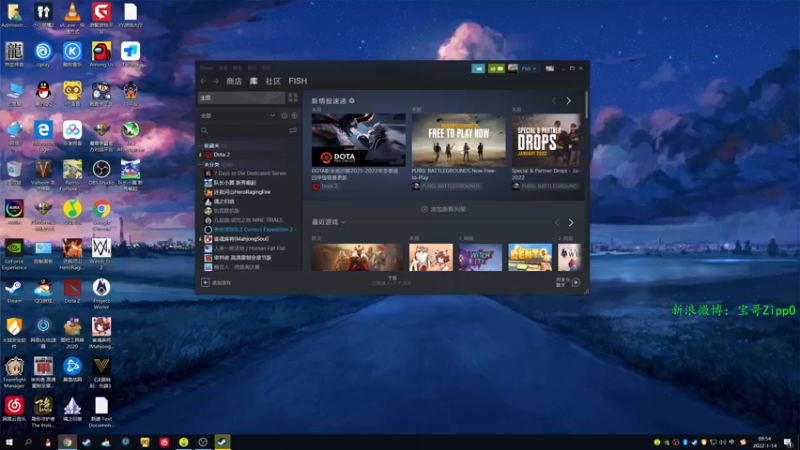800x450 pixels.
Task: Open the notification center in the system tray
Action: point(788,442)
